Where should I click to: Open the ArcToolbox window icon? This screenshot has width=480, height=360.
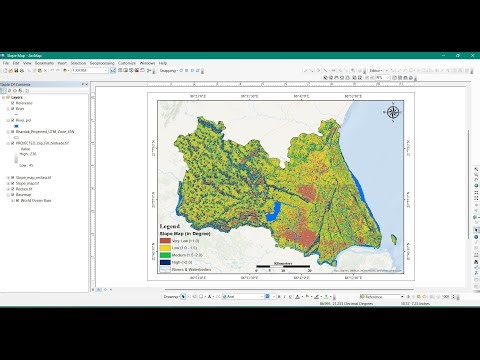click(137, 71)
